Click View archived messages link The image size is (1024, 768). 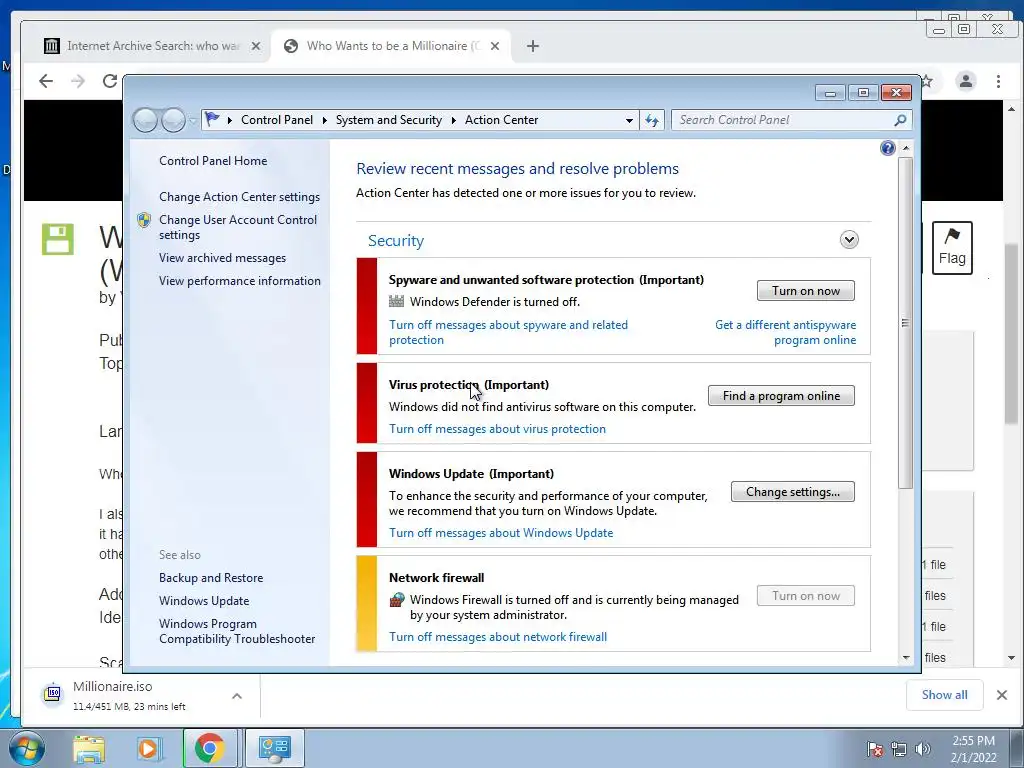click(x=222, y=258)
